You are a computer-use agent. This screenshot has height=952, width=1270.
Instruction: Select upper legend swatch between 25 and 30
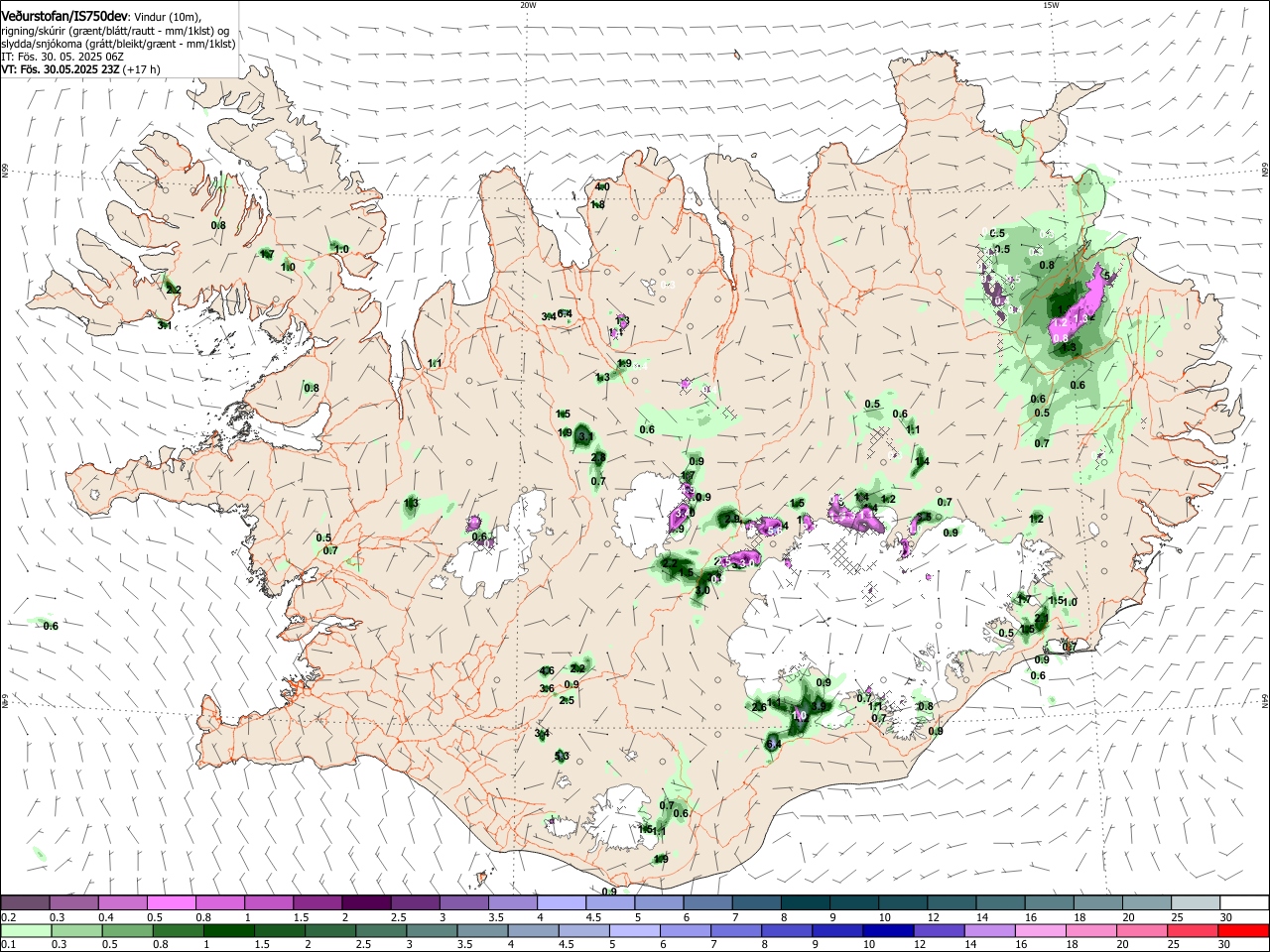1195,903
